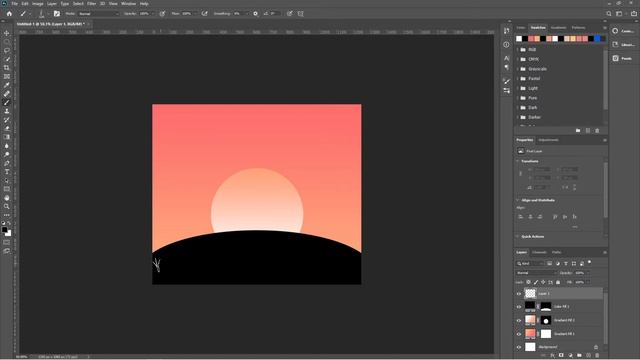Open brush Mode dropdown in options bar
Image resolution: width=640 pixels, height=360 pixels.
98,13
